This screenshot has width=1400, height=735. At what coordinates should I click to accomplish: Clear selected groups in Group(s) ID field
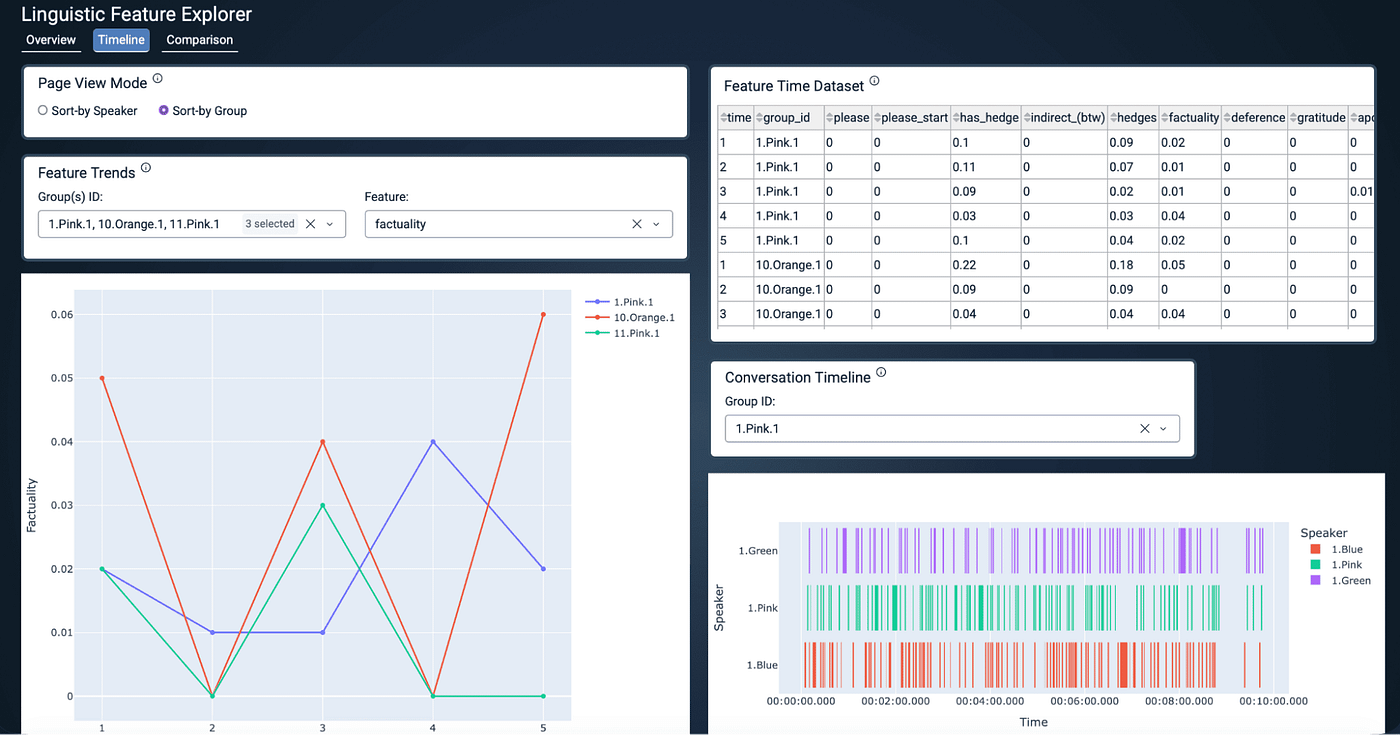(x=310, y=224)
